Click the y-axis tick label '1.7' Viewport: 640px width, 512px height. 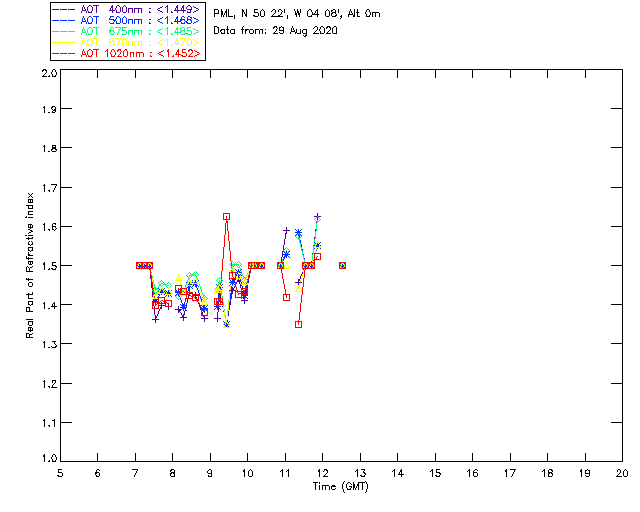[x=49, y=188]
